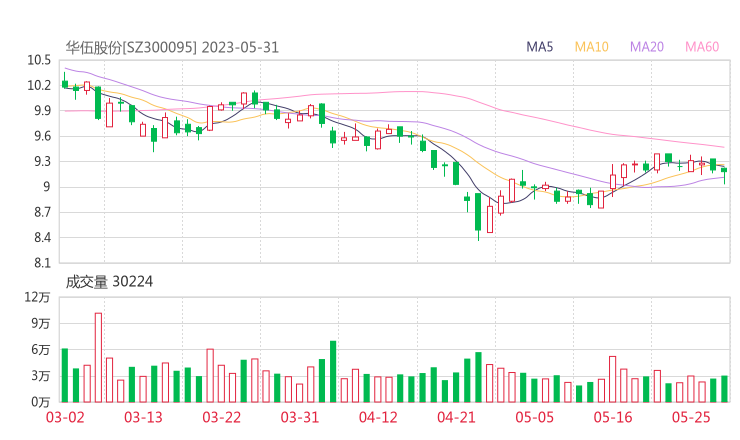Click the 9.9 price axis label
The height and width of the screenshot is (440, 740).
42,111
